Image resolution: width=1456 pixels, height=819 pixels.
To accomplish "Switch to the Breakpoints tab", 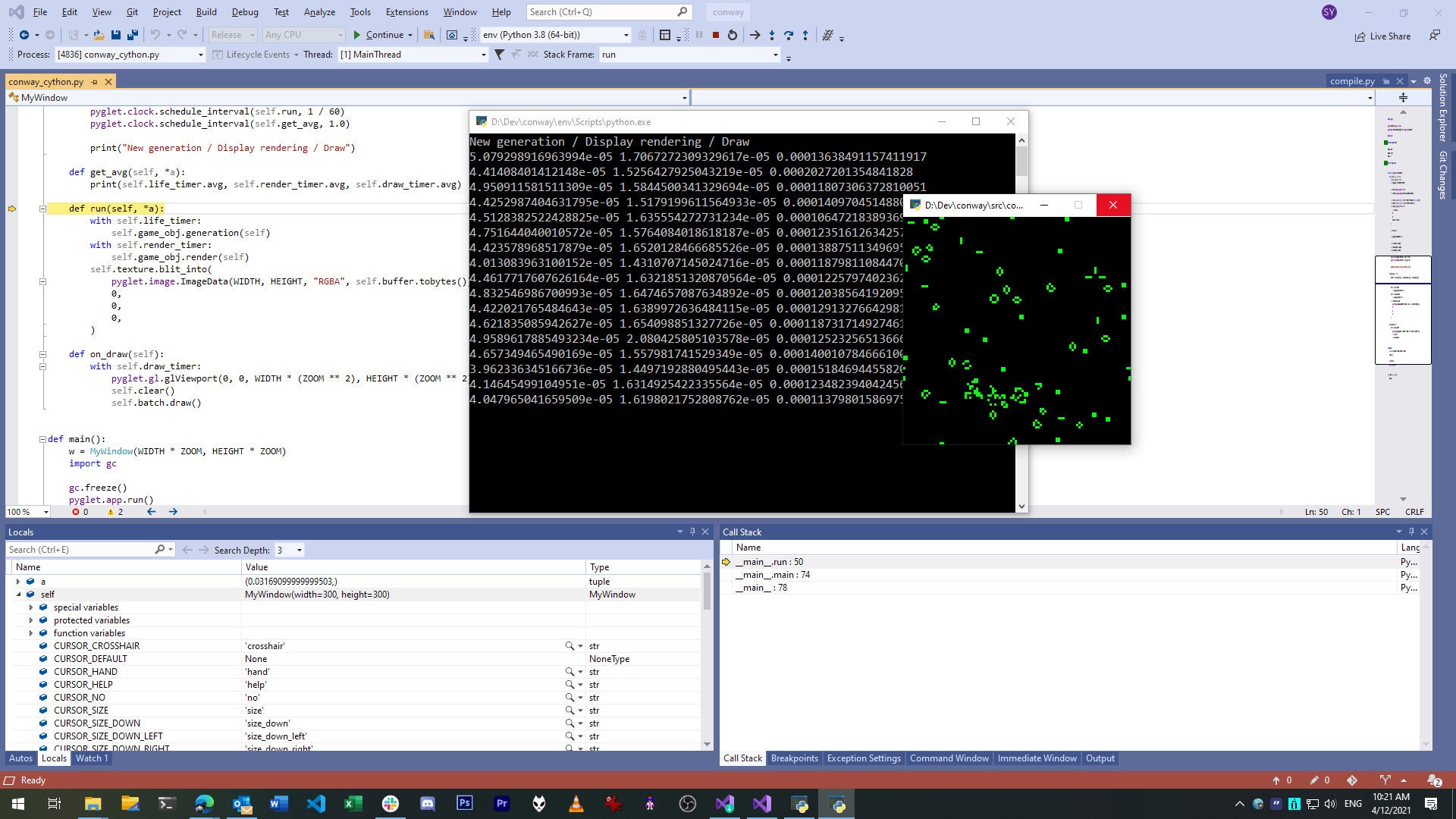I will (795, 758).
